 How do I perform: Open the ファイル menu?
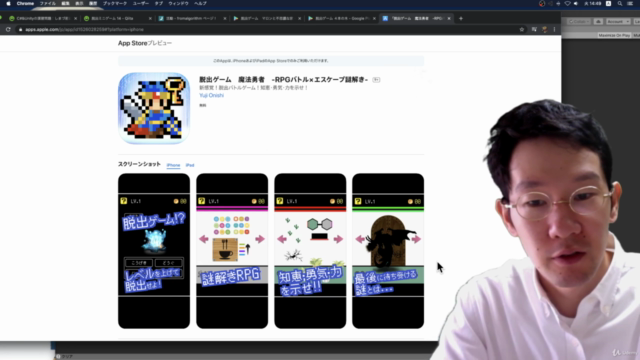tap(47, 3)
